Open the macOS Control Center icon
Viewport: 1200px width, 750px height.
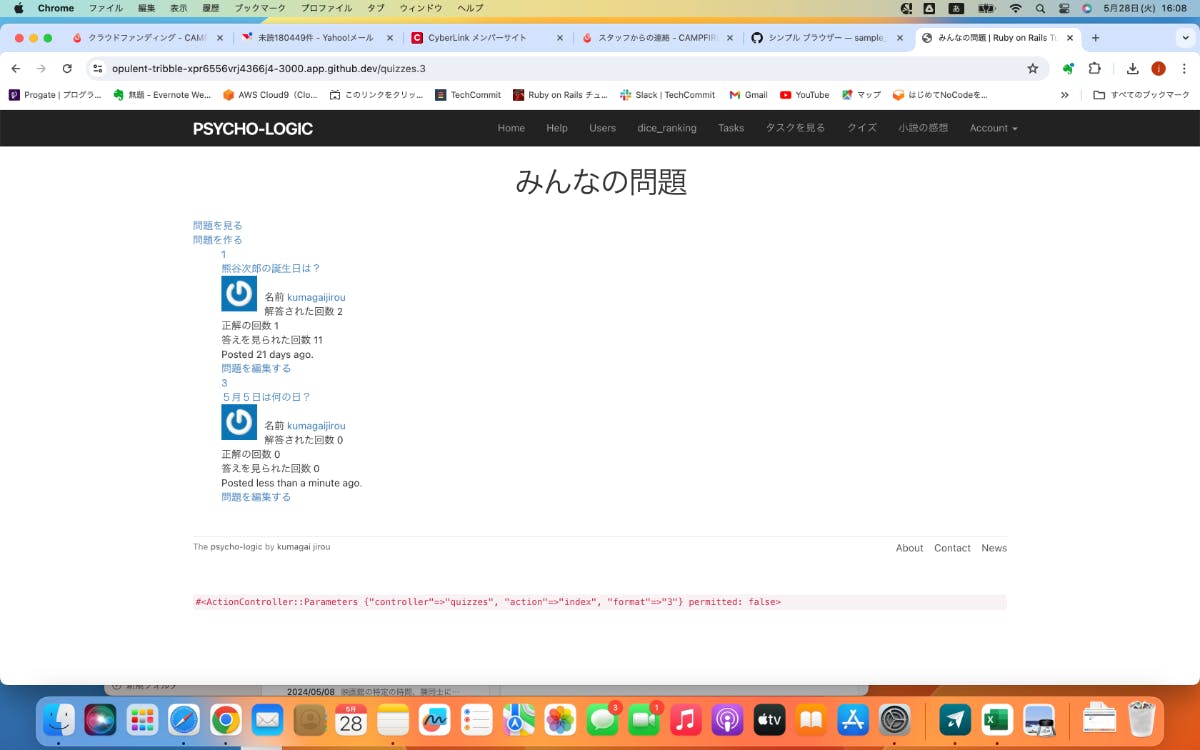tap(1063, 8)
